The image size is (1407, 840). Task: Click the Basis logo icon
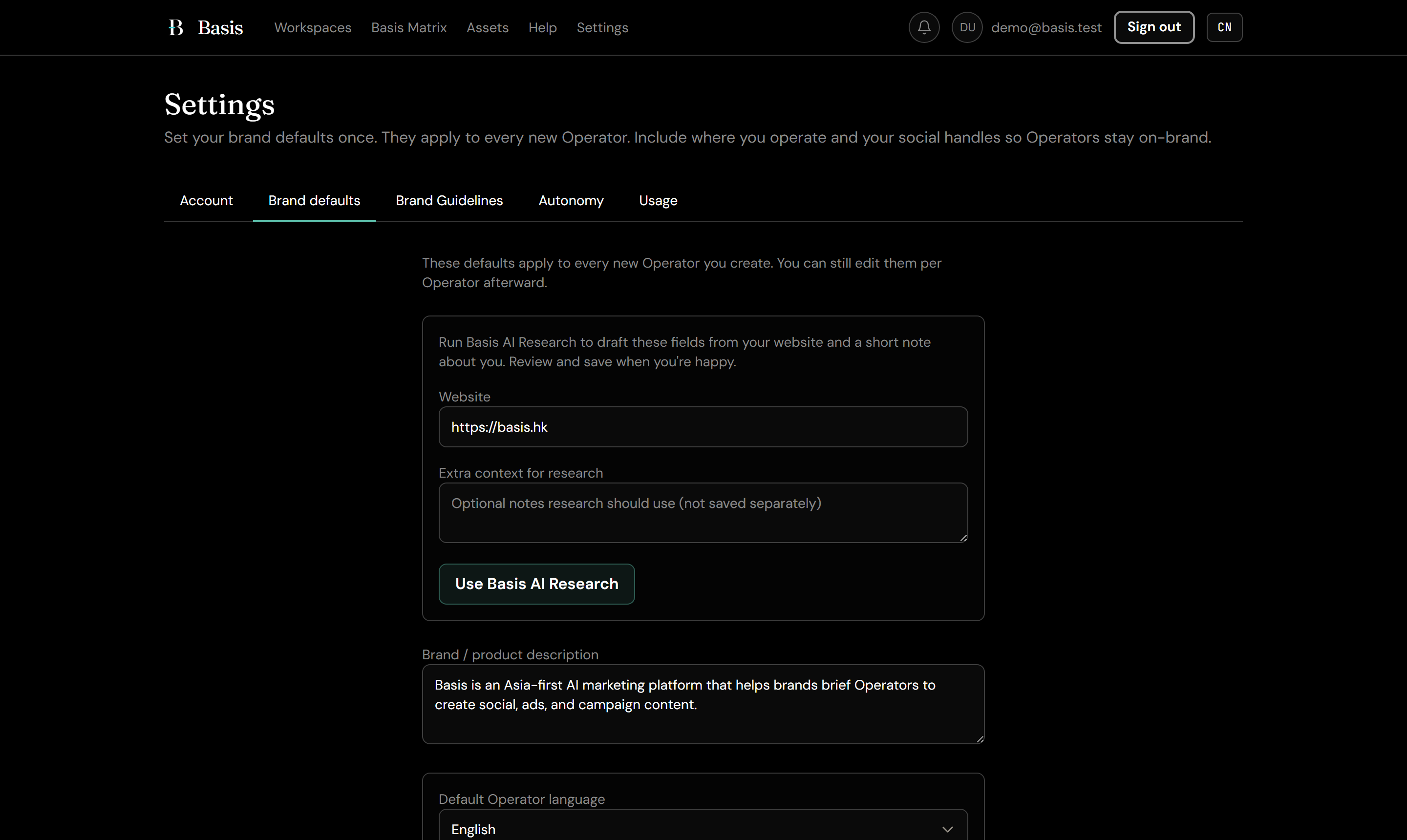click(176, 27)
